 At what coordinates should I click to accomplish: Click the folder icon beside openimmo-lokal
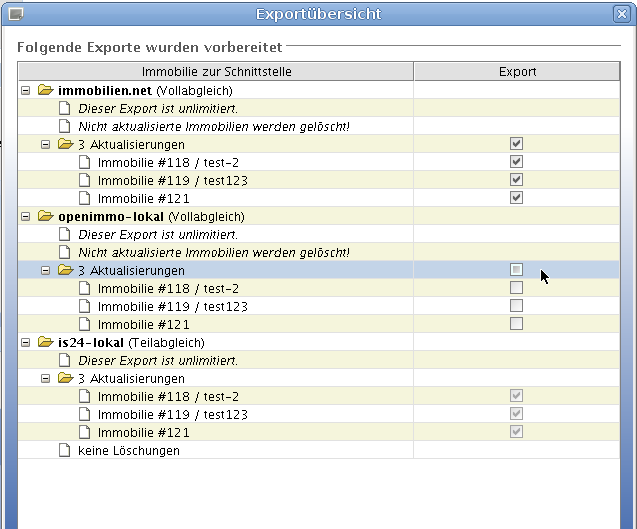pos(45,216)
